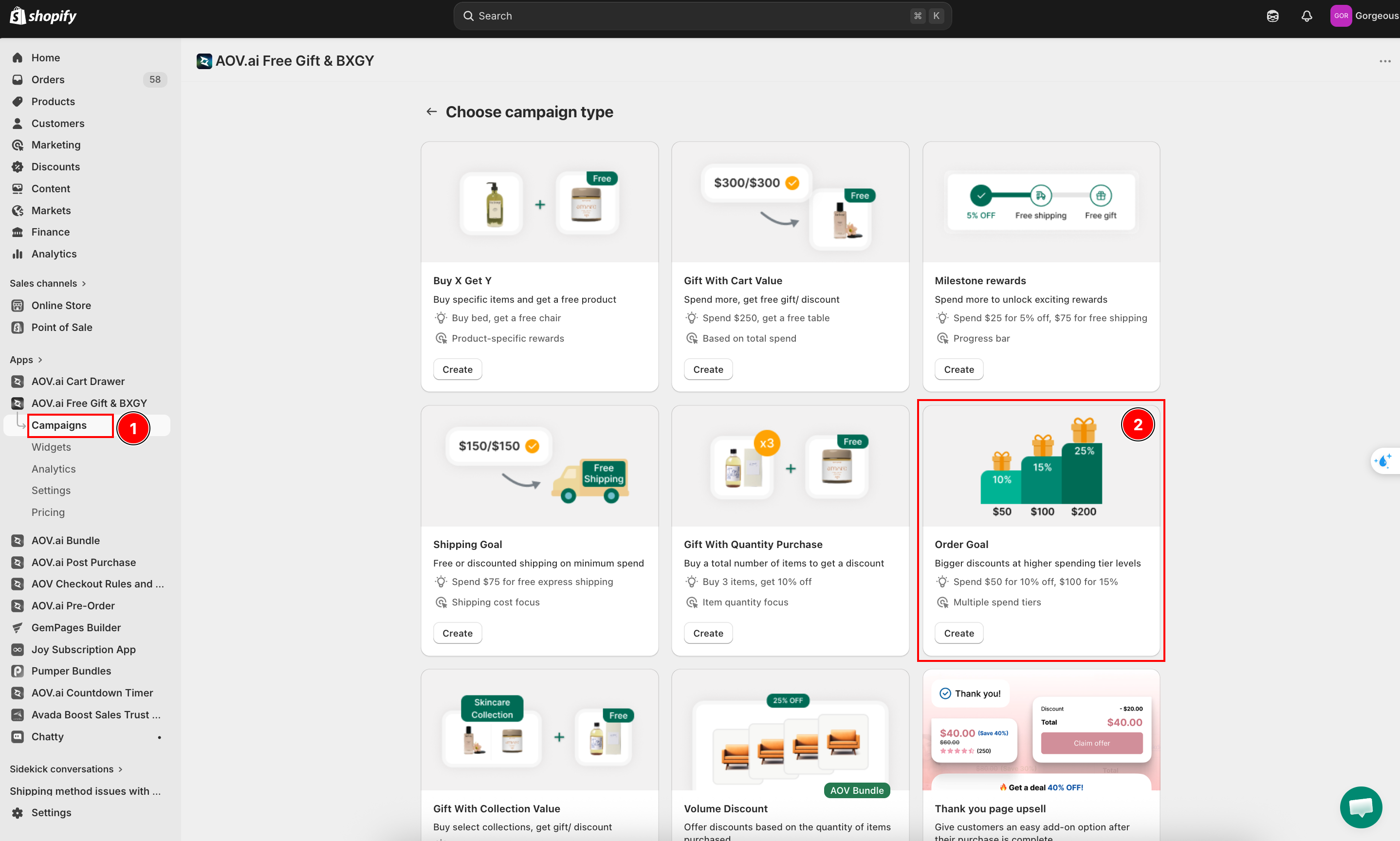This screenshot has width=1400, height=841.
Task: Click the Order Goal tier chart illustration
Action: (1041, 466)
